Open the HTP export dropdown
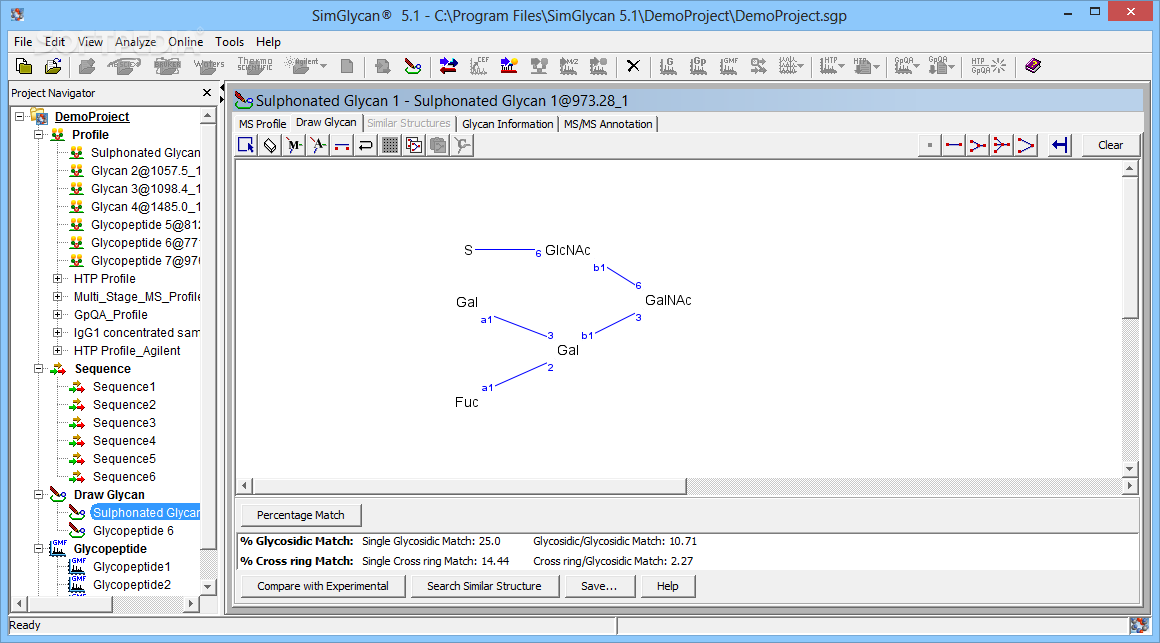This screenshot has width=1160, height=643. click(x=876, y=67)
